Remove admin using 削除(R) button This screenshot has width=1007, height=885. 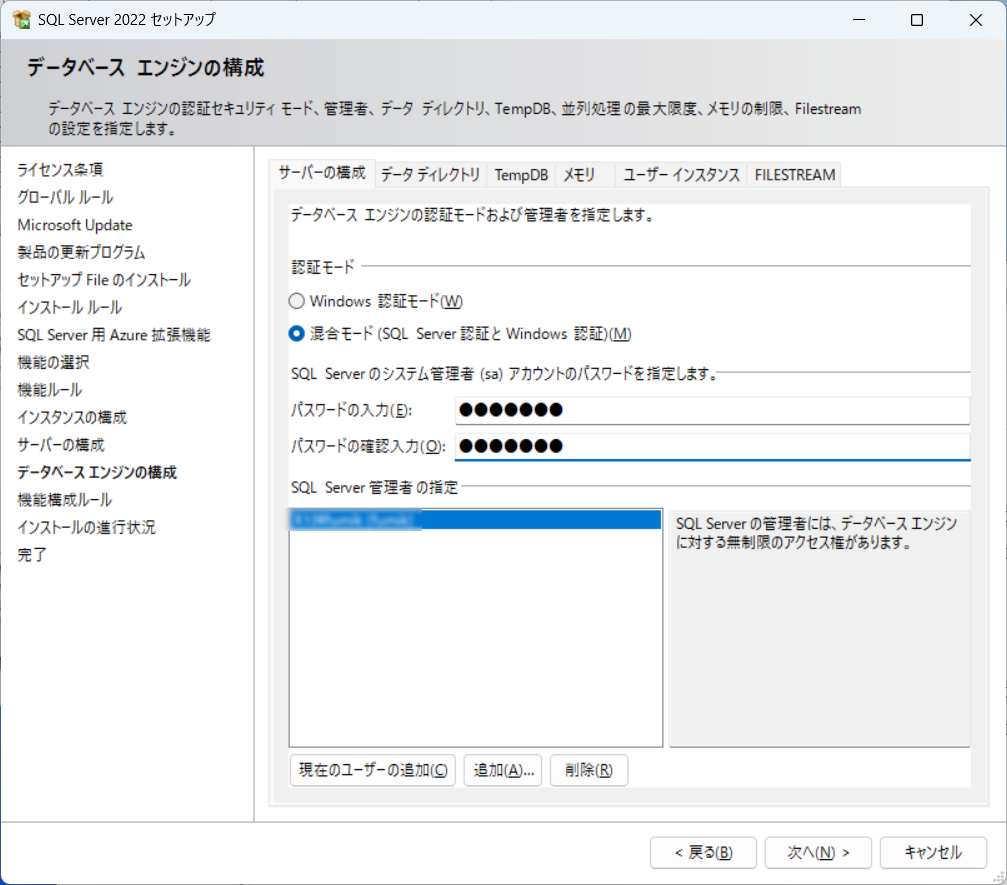pyautogui.click(x=588, y=770)
